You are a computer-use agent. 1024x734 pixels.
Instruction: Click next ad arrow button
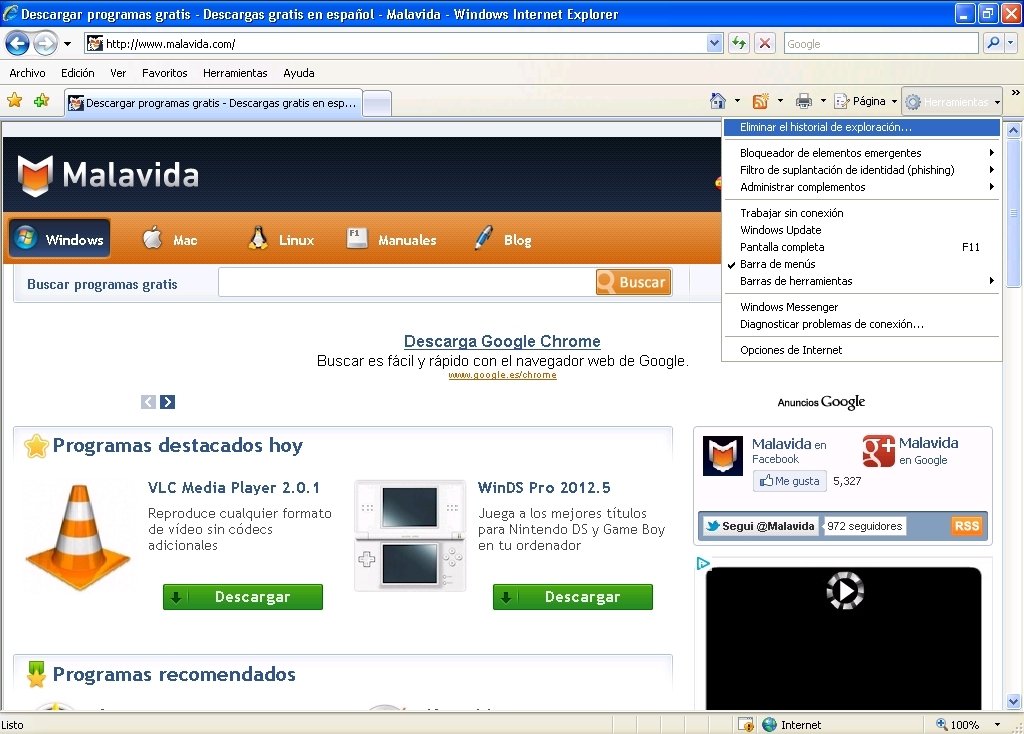pyautogui.click(x=168, y=402)
